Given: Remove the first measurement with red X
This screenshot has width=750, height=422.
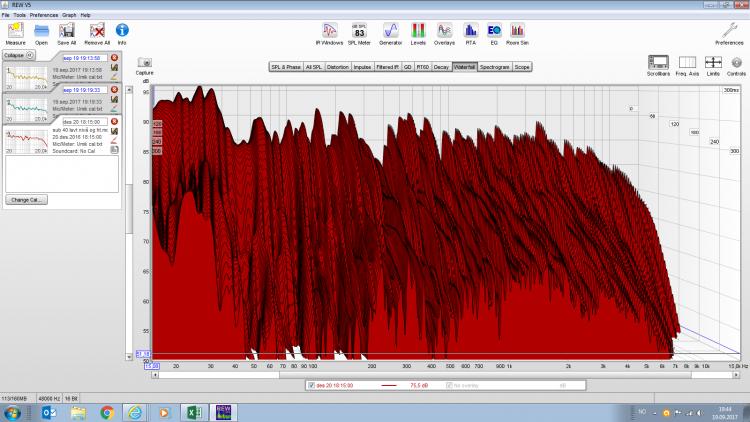Looking at the screenshot, I should (114, 59).
